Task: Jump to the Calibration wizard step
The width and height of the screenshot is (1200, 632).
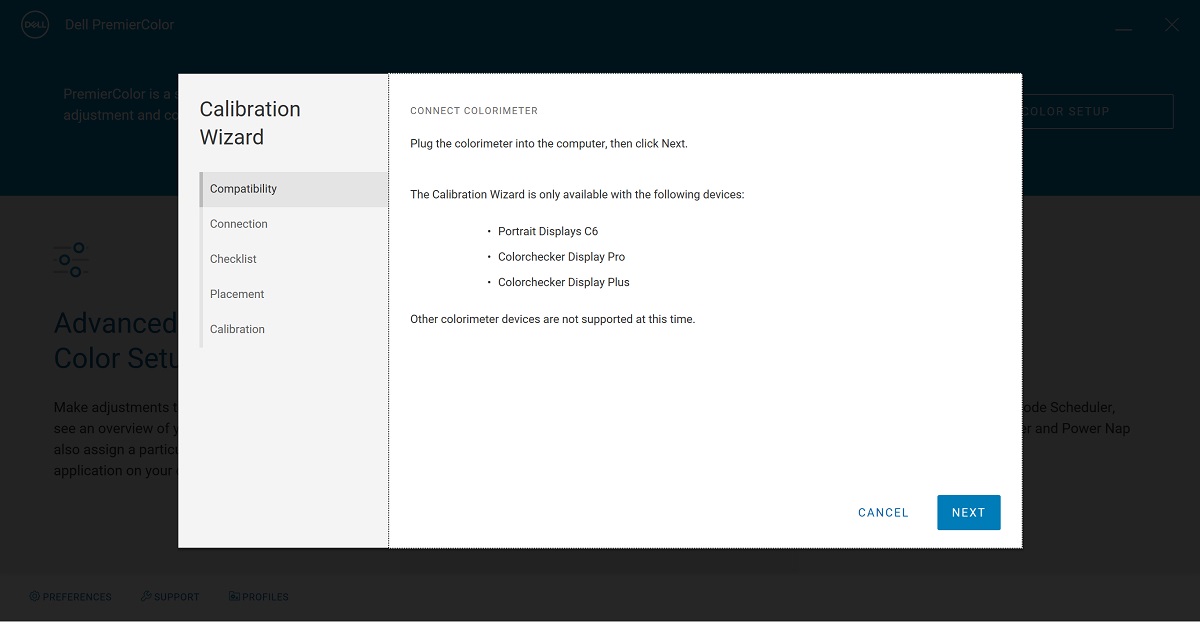Action: 294,329
